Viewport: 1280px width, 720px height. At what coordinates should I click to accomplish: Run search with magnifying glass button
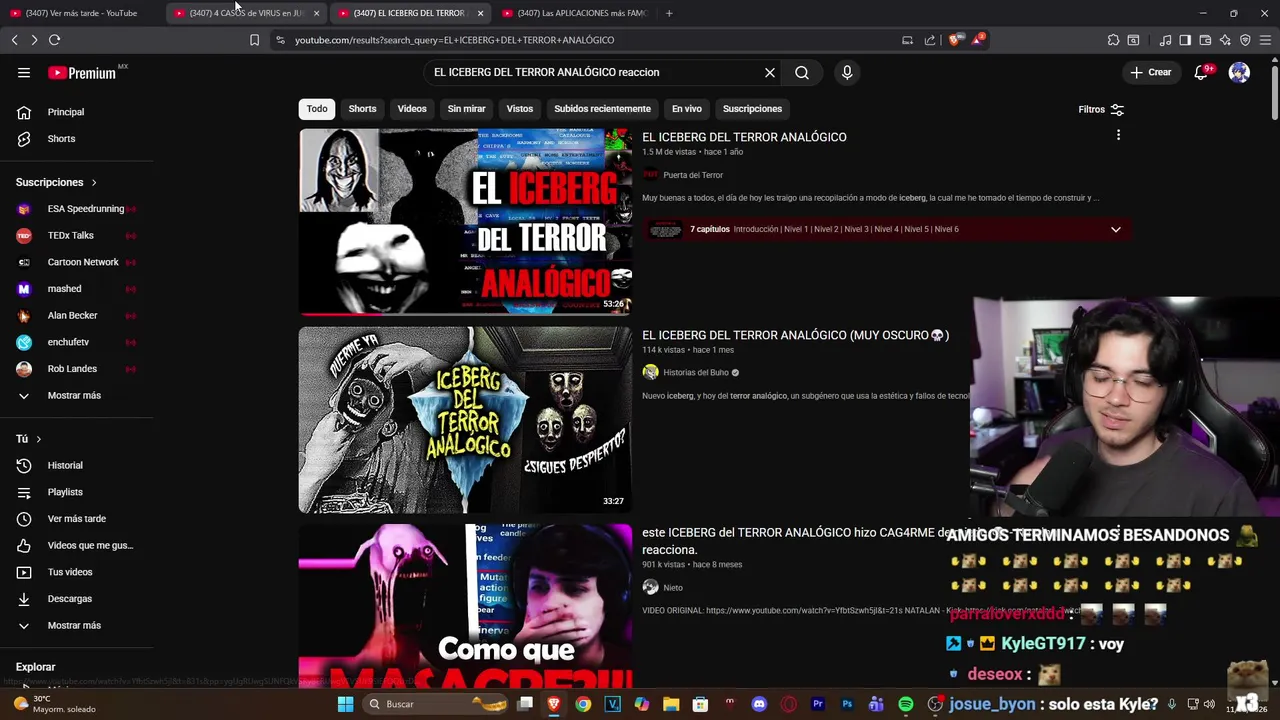(802, 72)
